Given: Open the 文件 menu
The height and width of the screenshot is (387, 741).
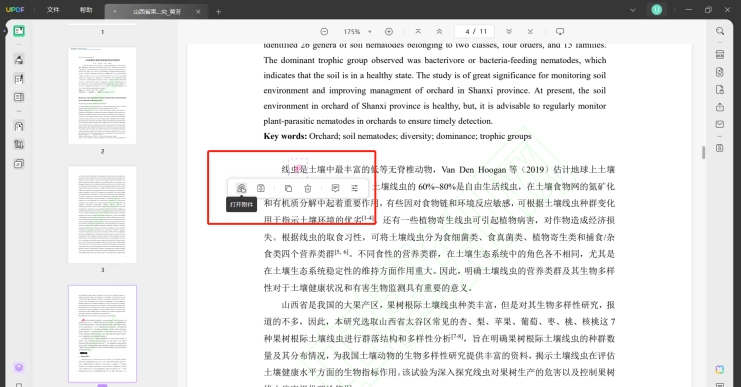Looking at the screenshot, I should coord(53,10).
